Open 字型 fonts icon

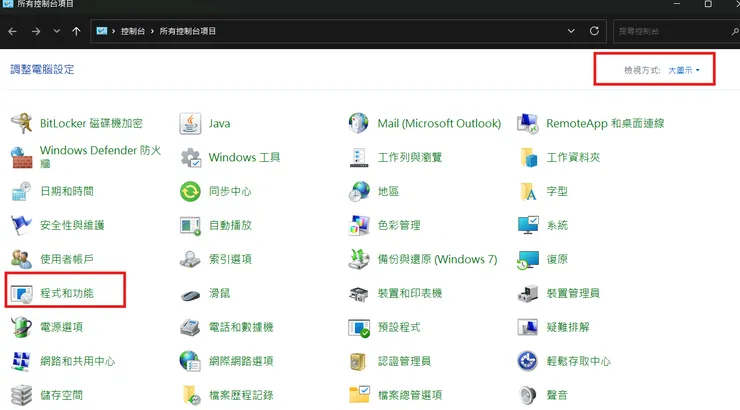[528, 192]
